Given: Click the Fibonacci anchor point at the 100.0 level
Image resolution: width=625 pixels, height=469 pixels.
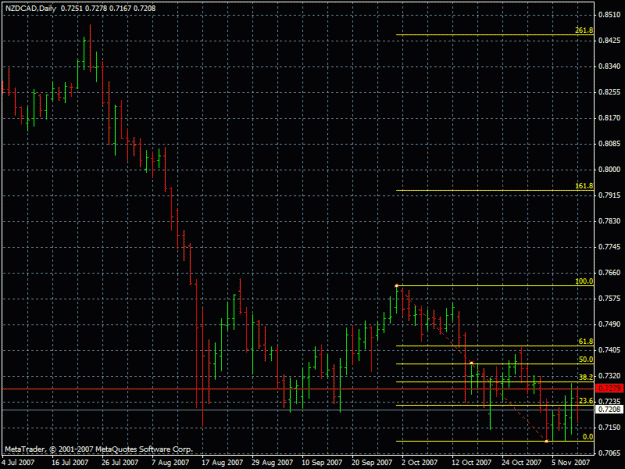Looking at the screenshot, I should click(x=396, y=286).
